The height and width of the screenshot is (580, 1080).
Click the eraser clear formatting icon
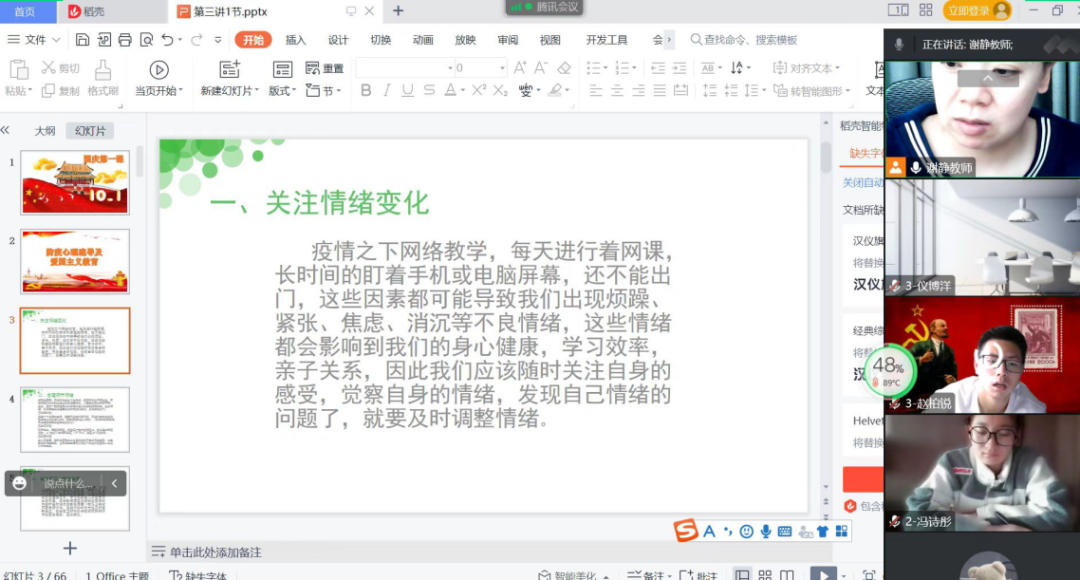coord(564,68)
